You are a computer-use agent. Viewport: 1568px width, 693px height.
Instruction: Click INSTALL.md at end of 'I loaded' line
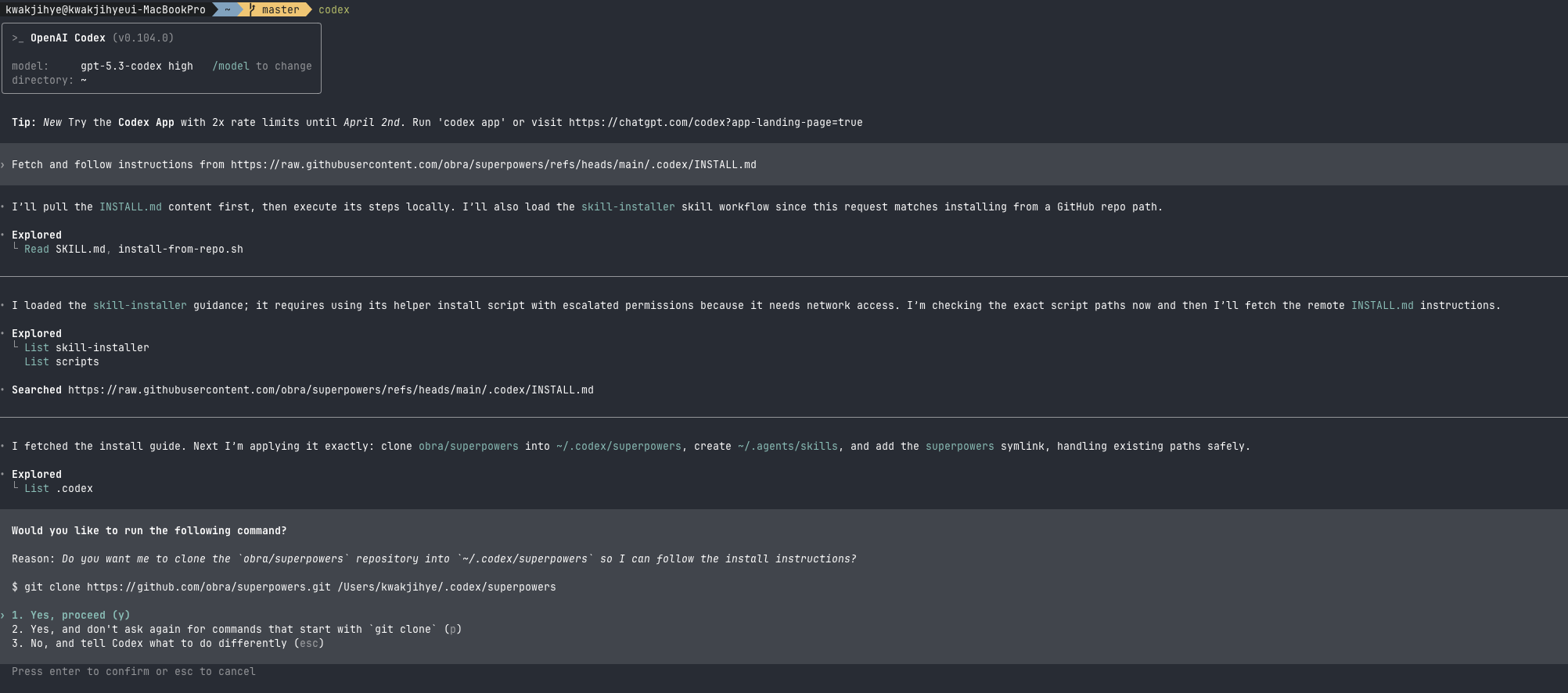[1383, 305]
